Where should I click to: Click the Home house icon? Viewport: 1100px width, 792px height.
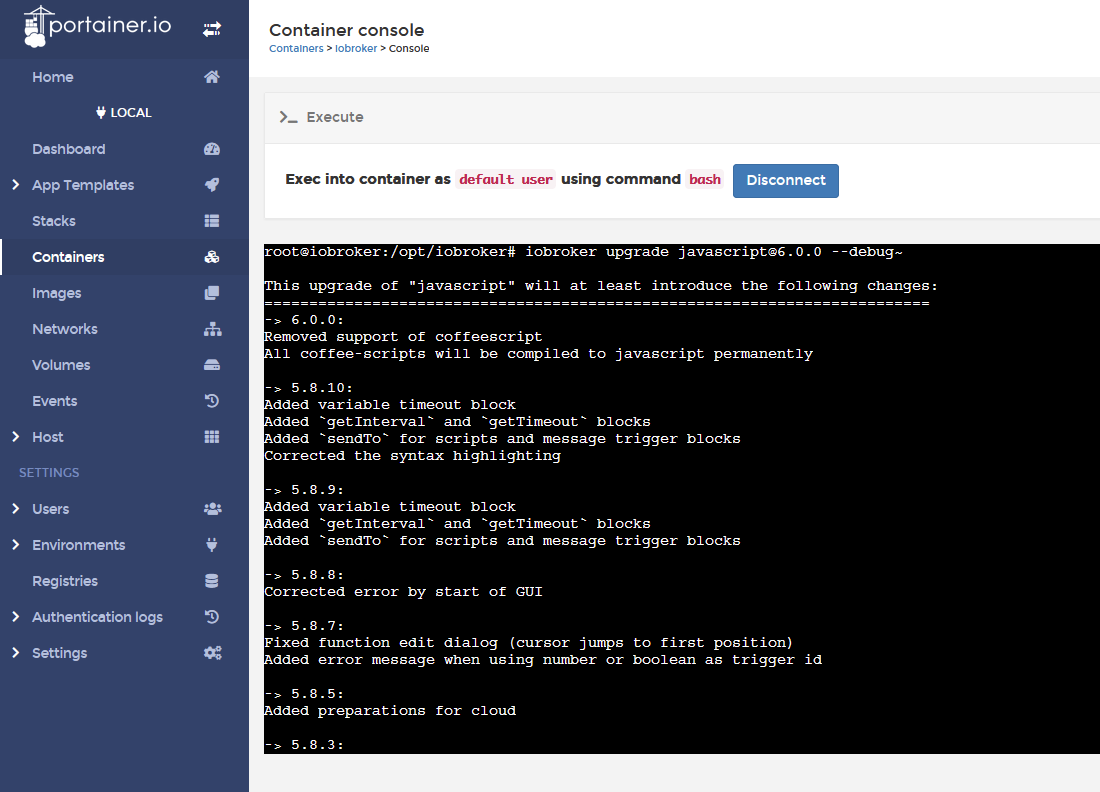(212, 77)
